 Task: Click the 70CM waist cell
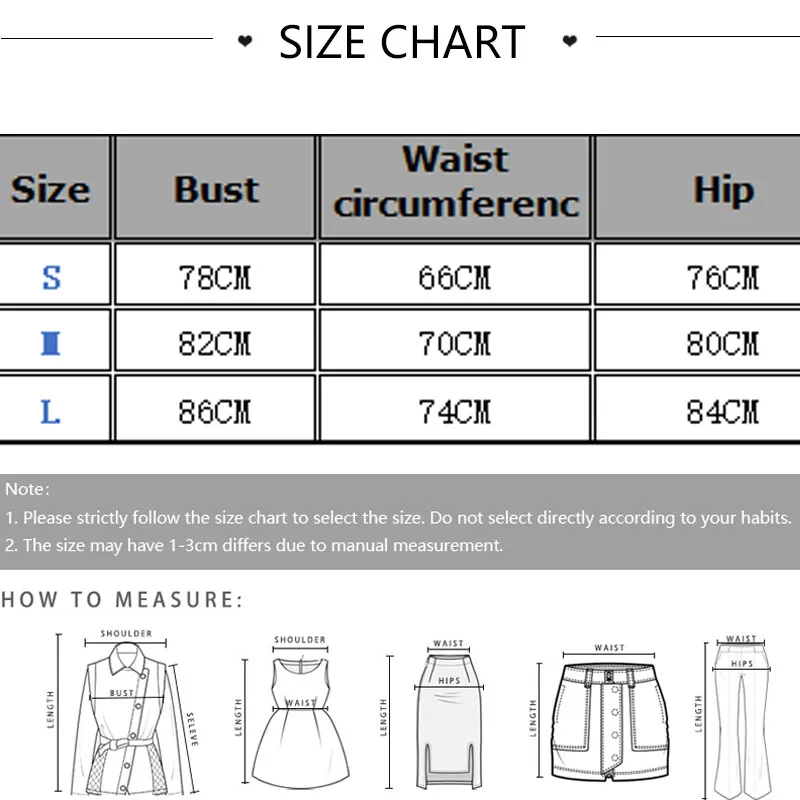(x=455, y=344)
